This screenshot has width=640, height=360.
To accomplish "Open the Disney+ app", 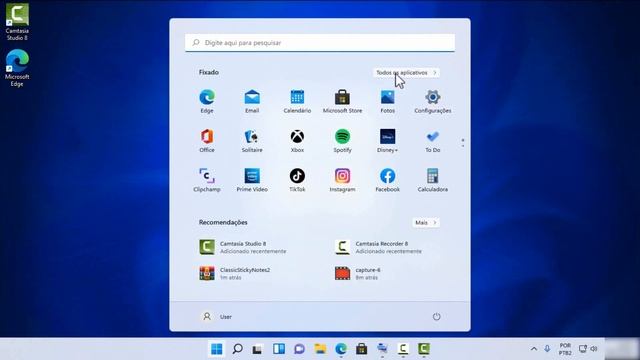I will [387, 141].
